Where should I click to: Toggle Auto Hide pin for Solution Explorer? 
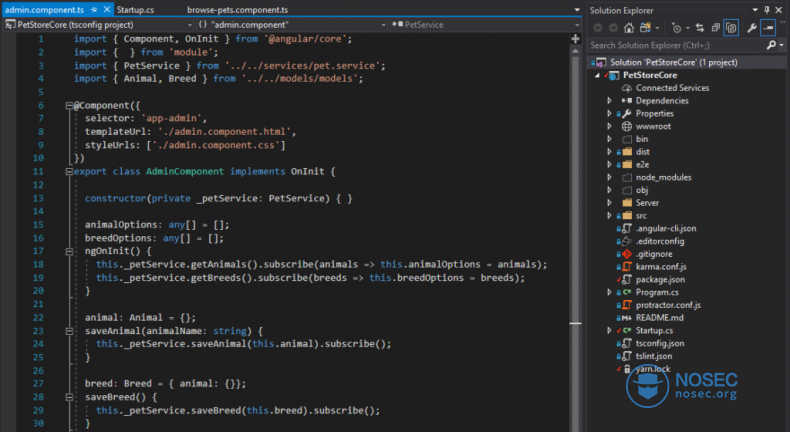(x=767, y=10)
